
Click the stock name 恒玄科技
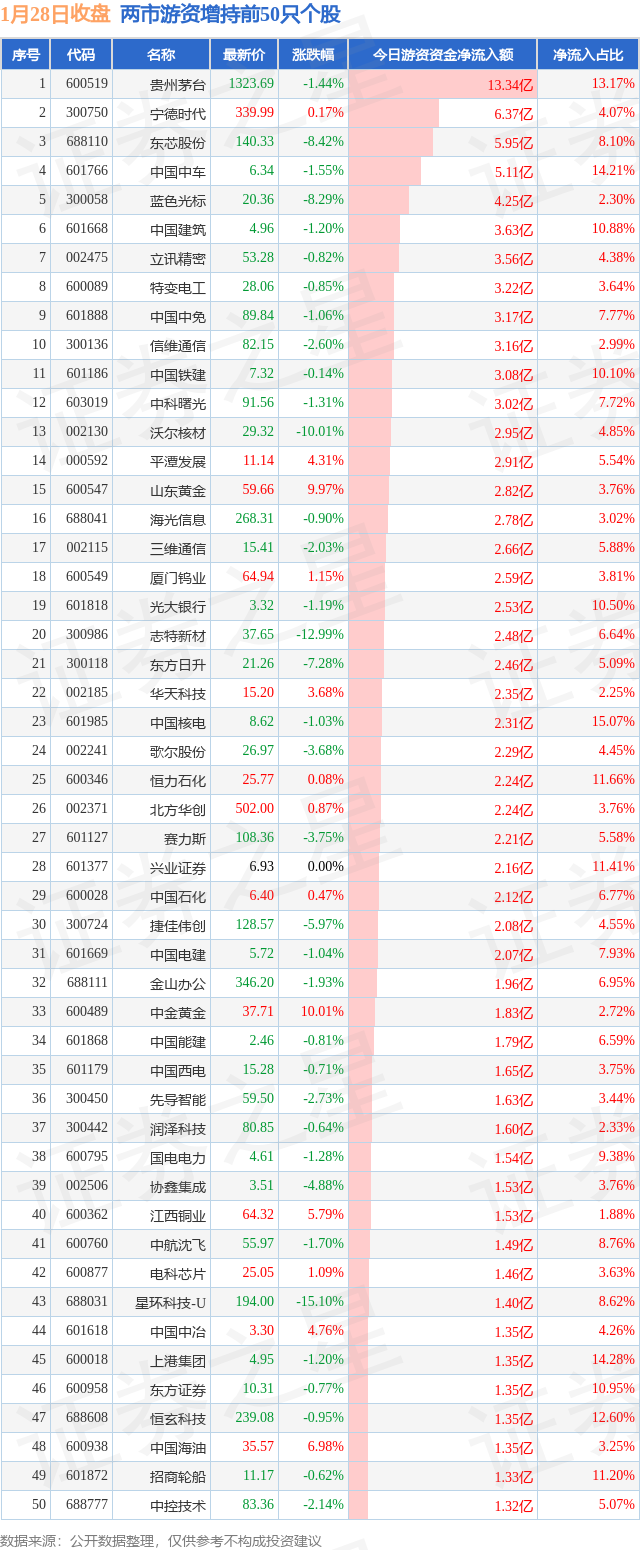[x=178, y=1419]
